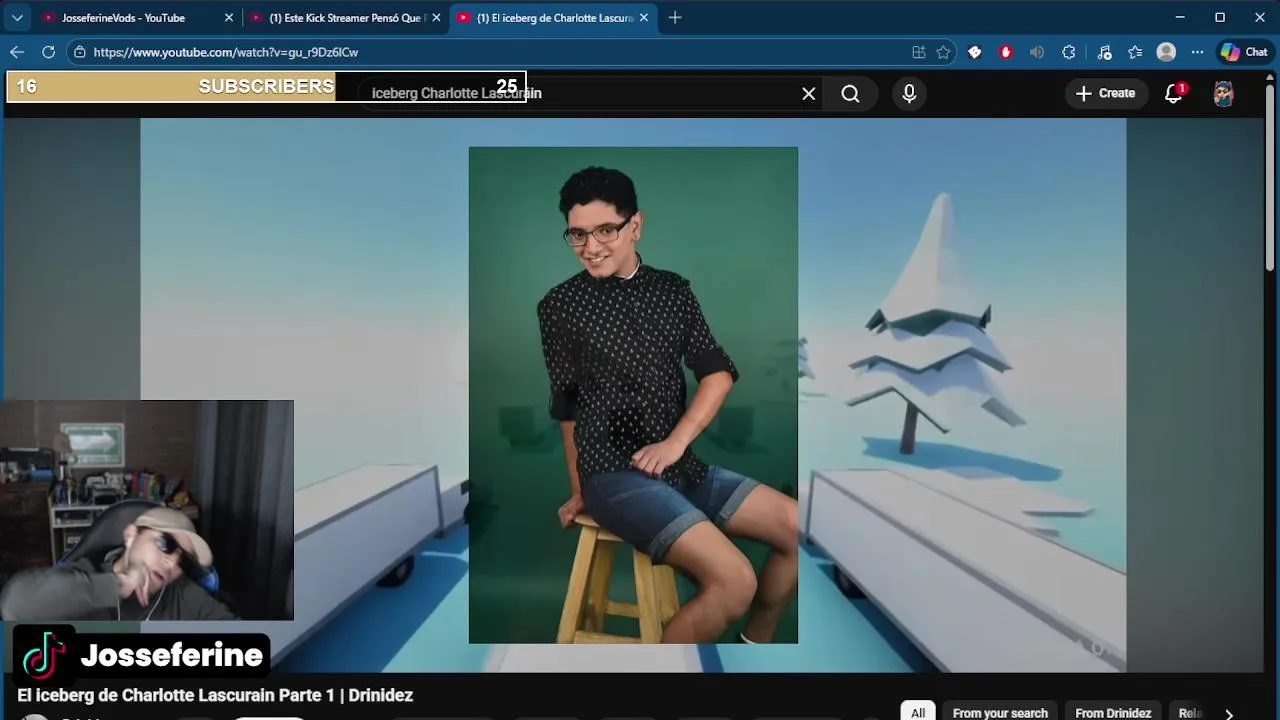Open the browser profile avatar
This screenshot has height=720, width=1280.
(x=1166, y=52)
